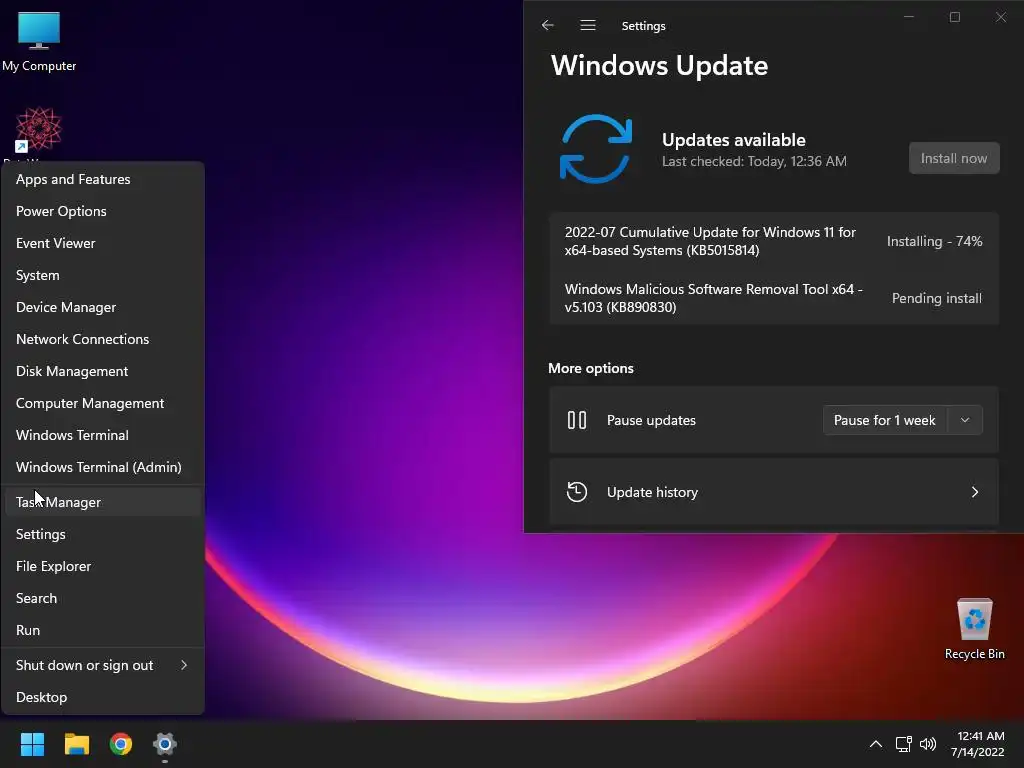
Task: Open Disk Management from the menu
Action: pyautogui.click(x=103, y=371)
